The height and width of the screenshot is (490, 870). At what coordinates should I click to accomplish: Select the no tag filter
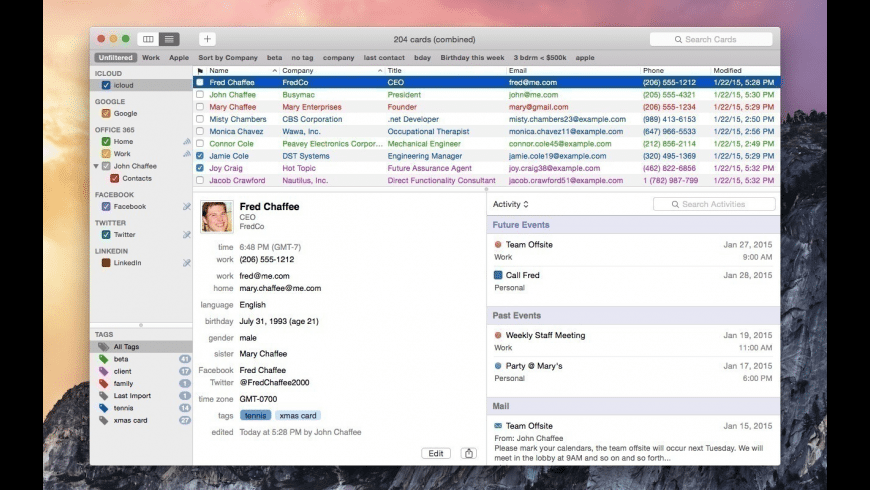click(302, 58)
